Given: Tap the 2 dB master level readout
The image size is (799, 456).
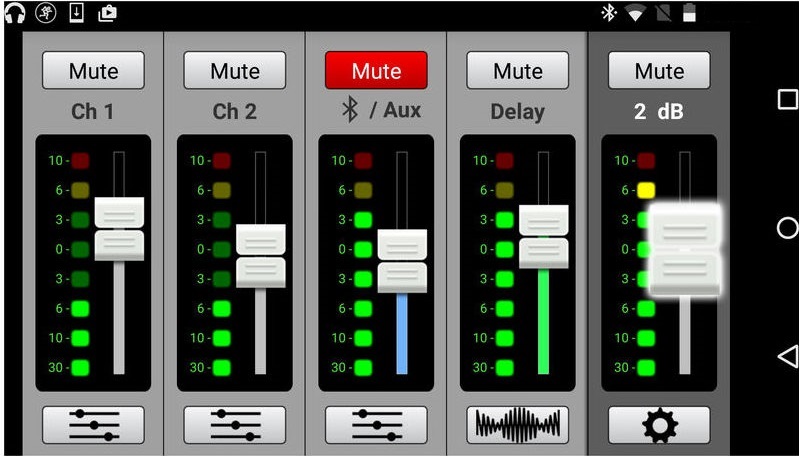Looking at the screenshot, I should (659, 112).
